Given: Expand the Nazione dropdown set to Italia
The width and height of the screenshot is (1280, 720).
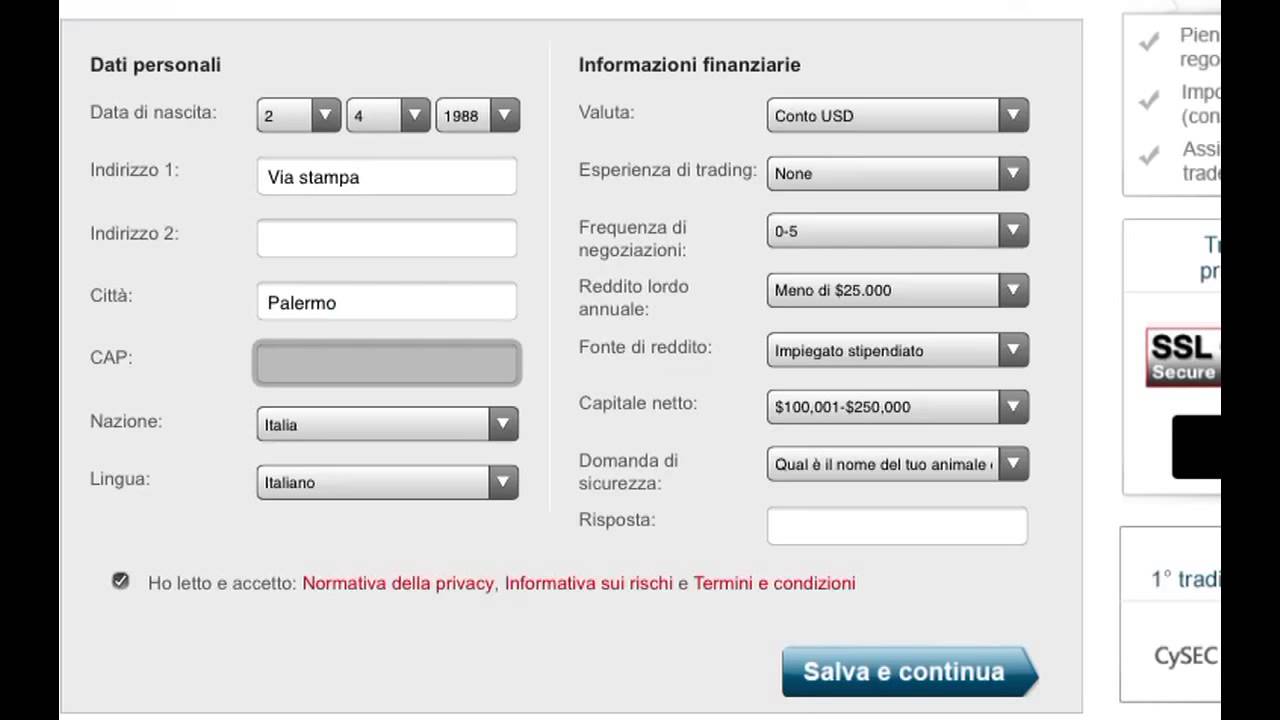Looking at the screenshot, I should coord(387,424).
